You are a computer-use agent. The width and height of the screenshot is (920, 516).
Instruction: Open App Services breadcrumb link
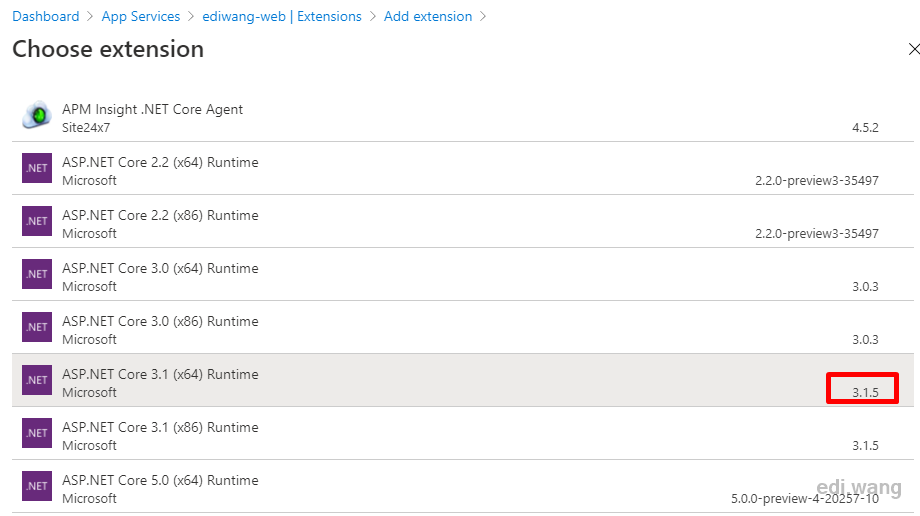141,16
